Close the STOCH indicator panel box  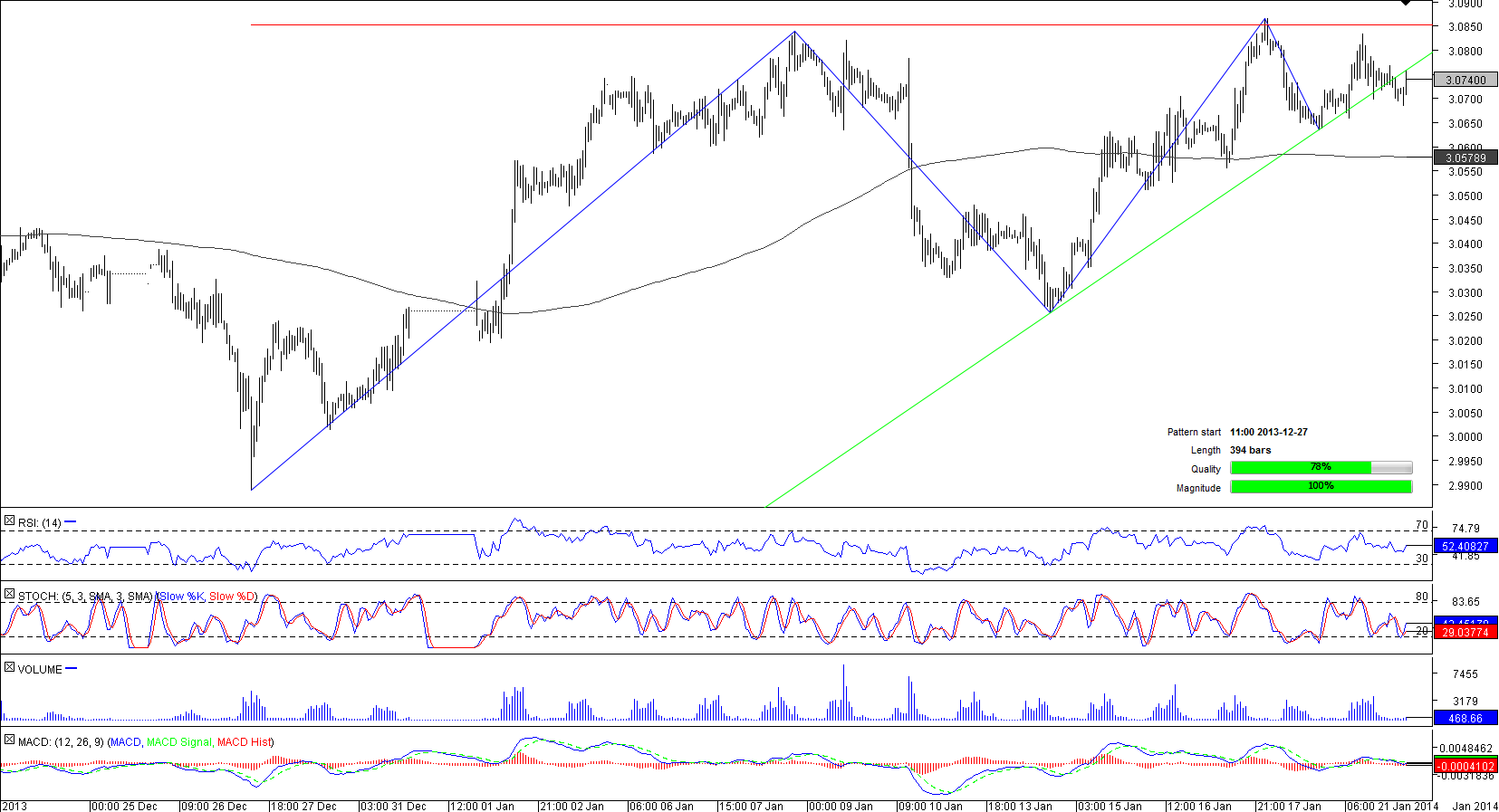pyautogui.click(x=9, y=595)
